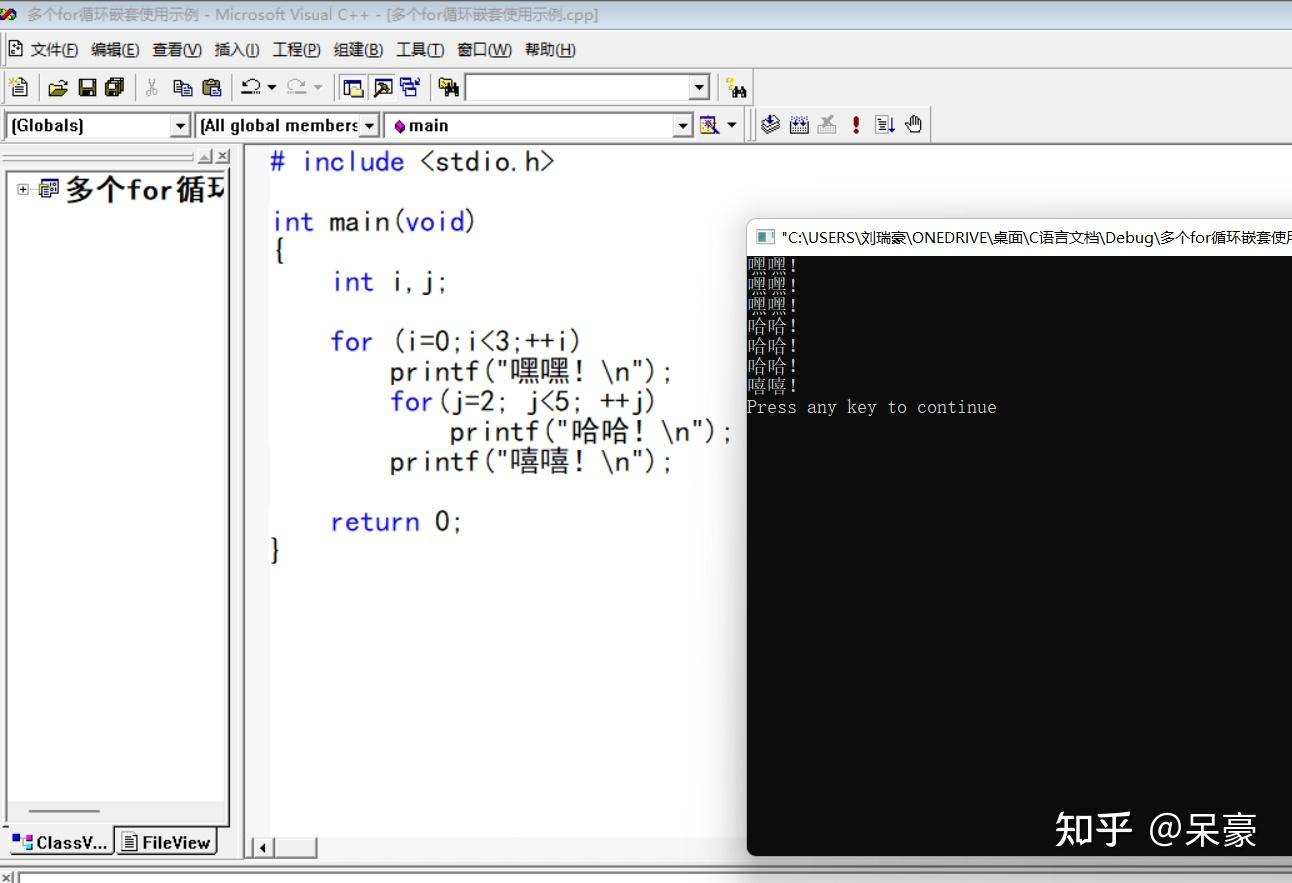Image resolution: width=1292 pixels, height=883 pixels.
Task: Paste from clipboard using toolbar icon
Action: tap(211, 88)
